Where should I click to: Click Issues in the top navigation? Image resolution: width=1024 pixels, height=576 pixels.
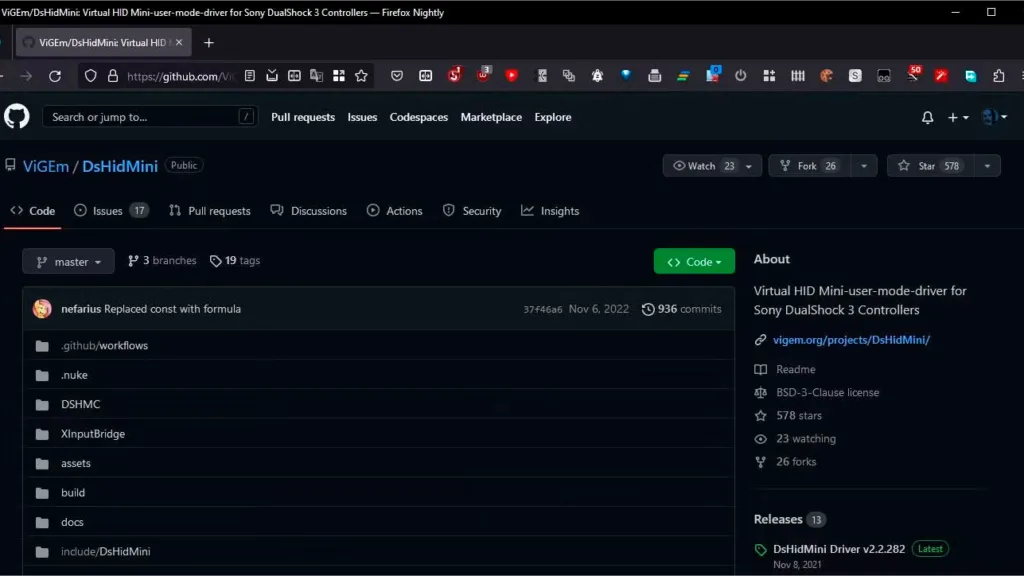pyautogui.click(x=362, y=117)
